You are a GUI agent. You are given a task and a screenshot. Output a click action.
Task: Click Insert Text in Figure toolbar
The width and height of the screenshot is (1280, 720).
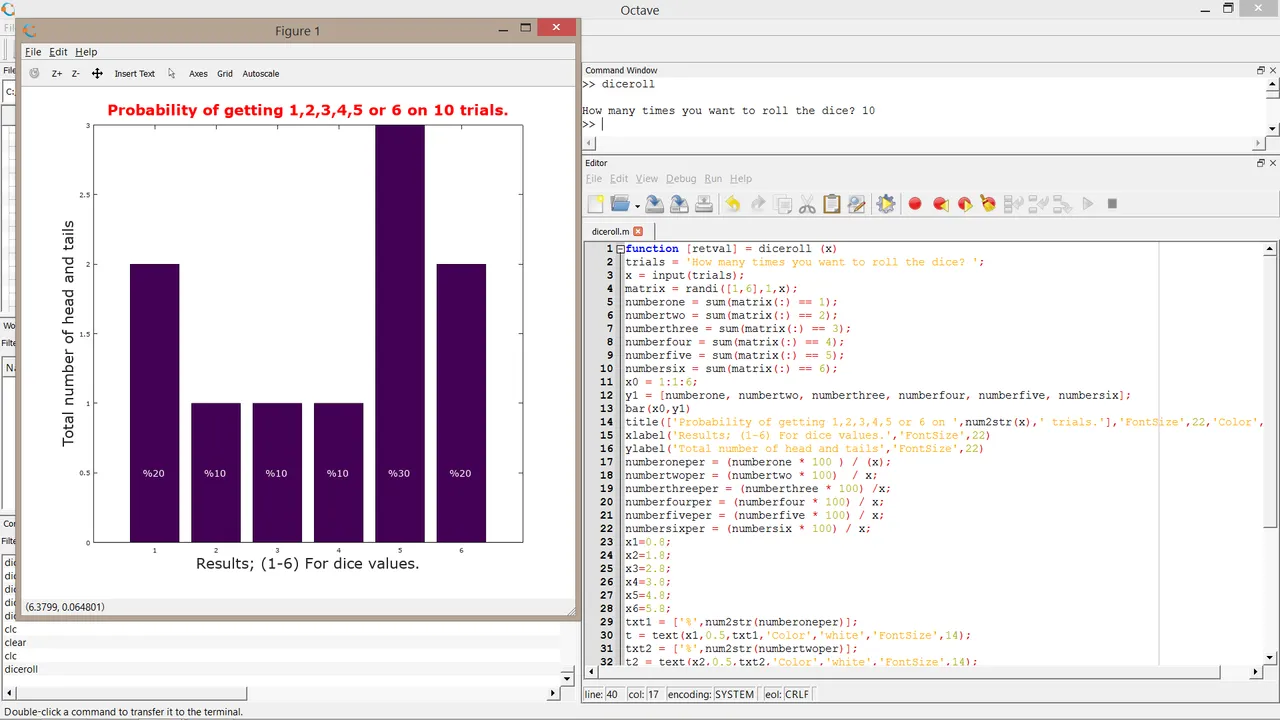134,74
